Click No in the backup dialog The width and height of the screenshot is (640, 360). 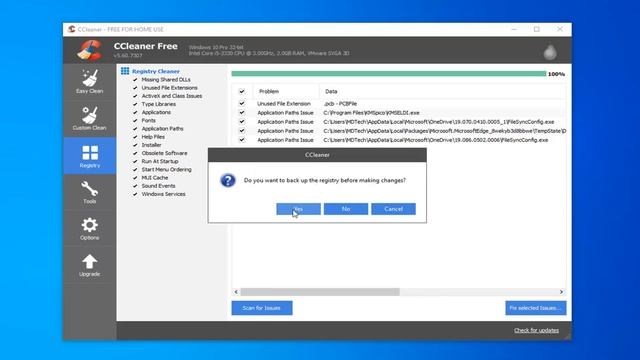[x=346, y=209]
